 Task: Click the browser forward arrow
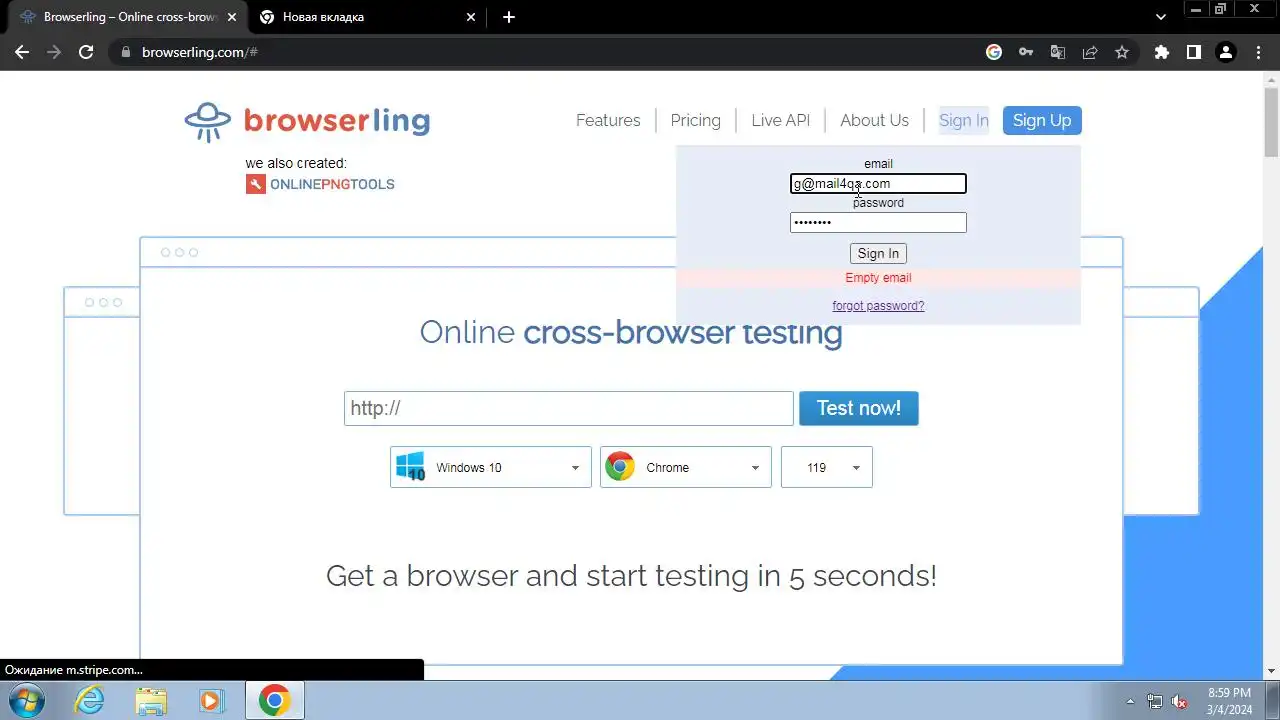click(54, 52)
